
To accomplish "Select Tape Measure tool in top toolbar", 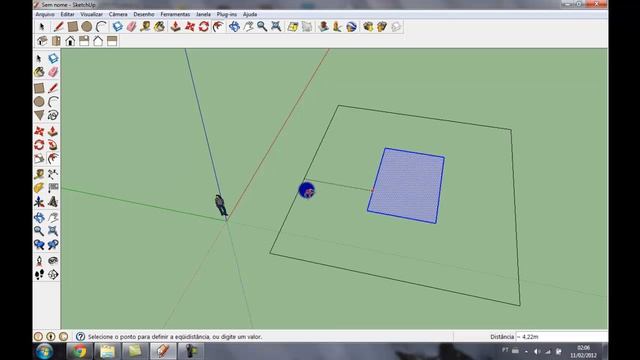I will (145, 27).
